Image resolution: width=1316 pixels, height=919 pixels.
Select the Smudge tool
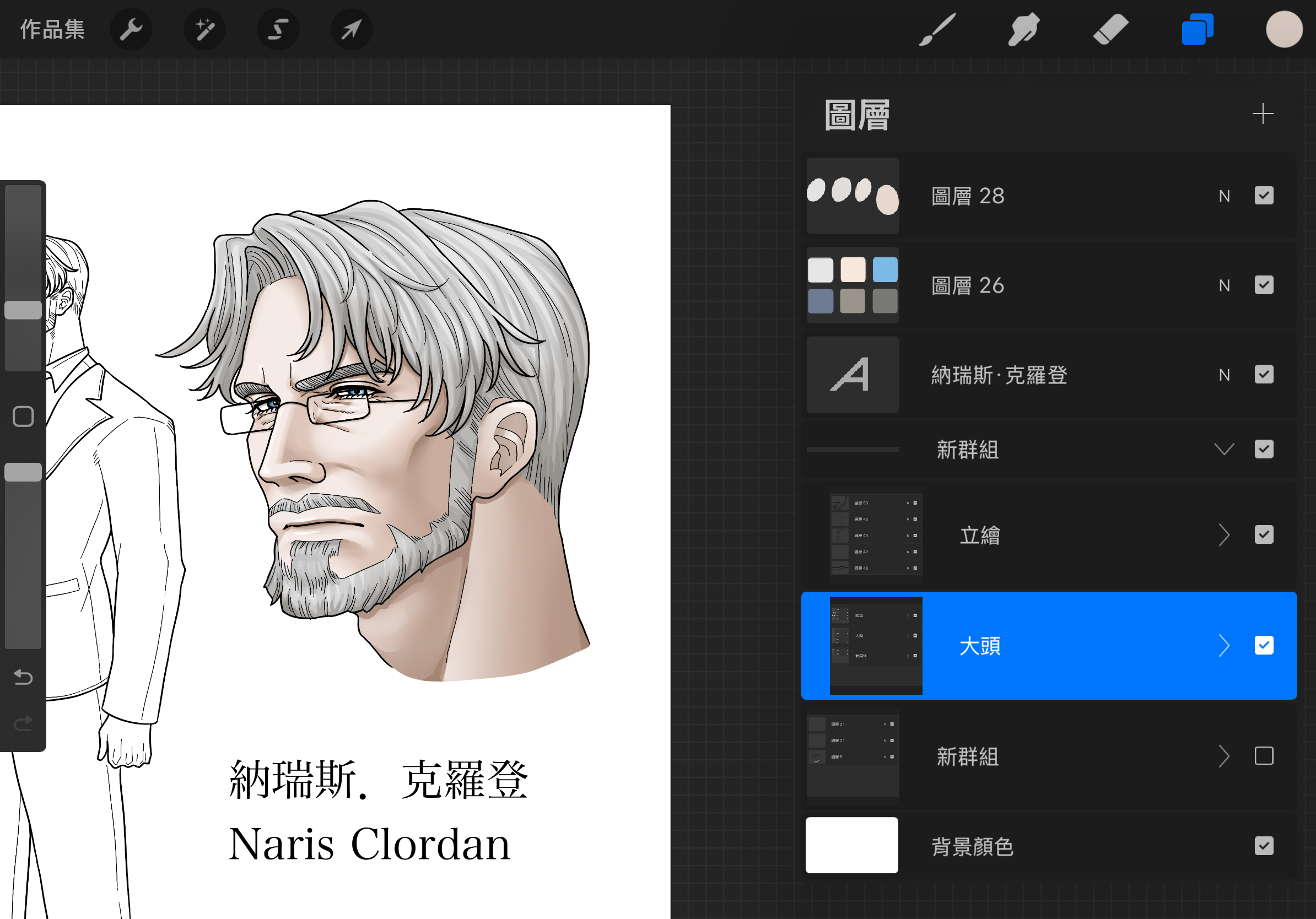tap(1023, 29)
